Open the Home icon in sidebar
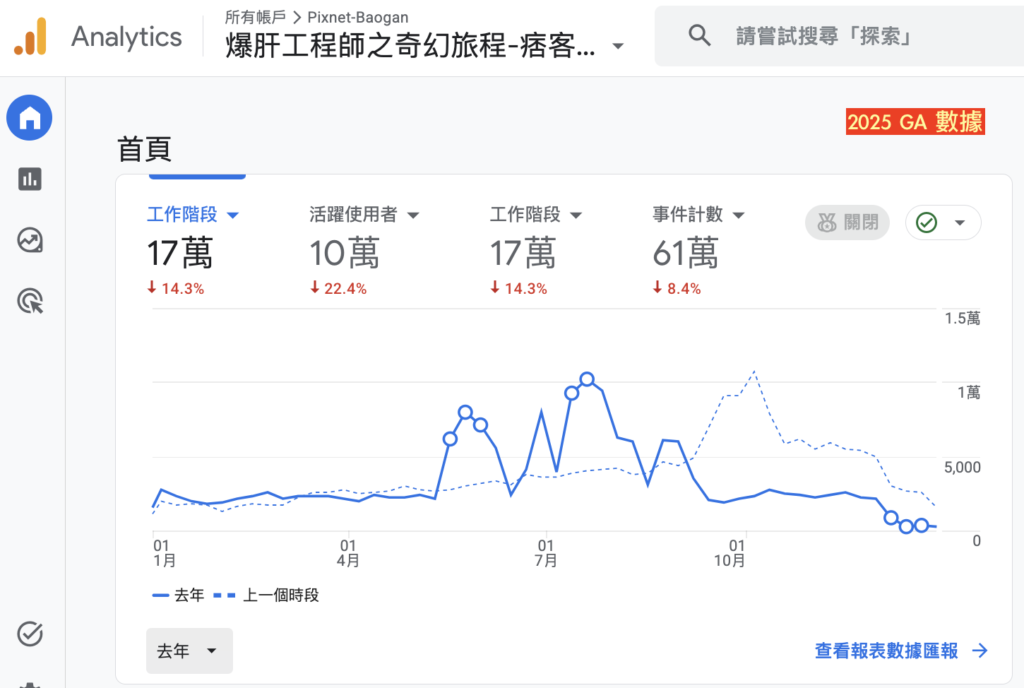 [29, 118]
